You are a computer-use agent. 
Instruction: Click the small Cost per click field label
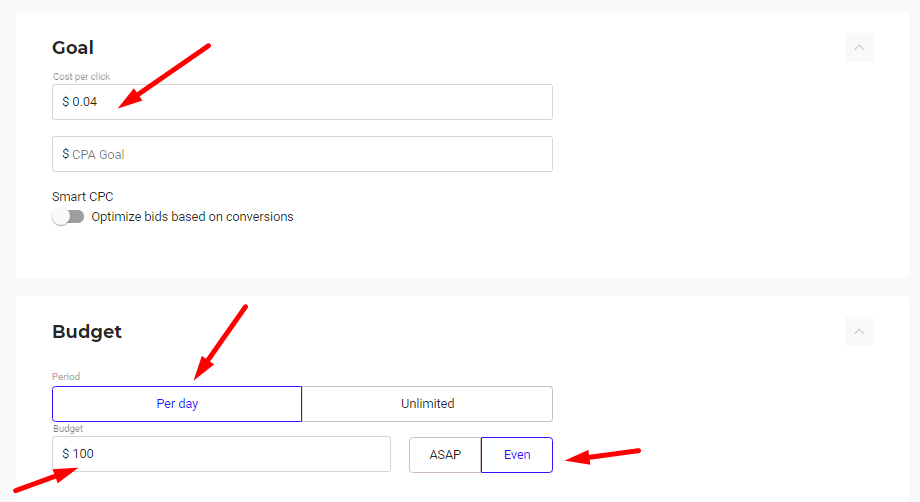81,76
